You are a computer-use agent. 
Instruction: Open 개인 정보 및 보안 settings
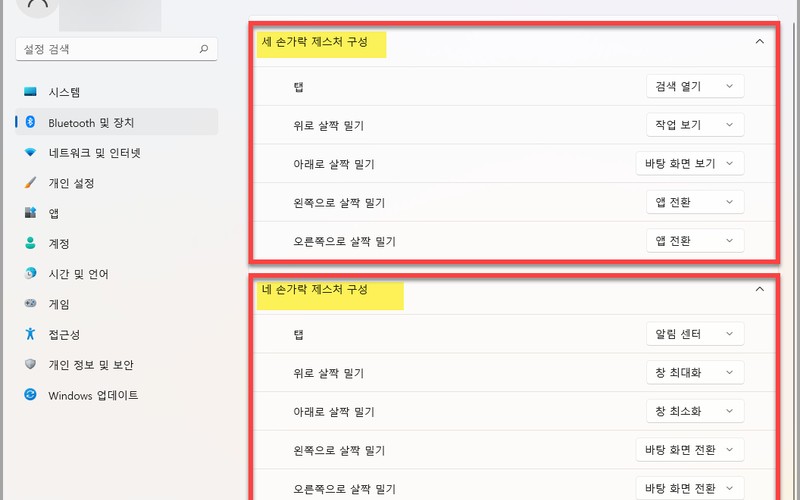[117, 364]
